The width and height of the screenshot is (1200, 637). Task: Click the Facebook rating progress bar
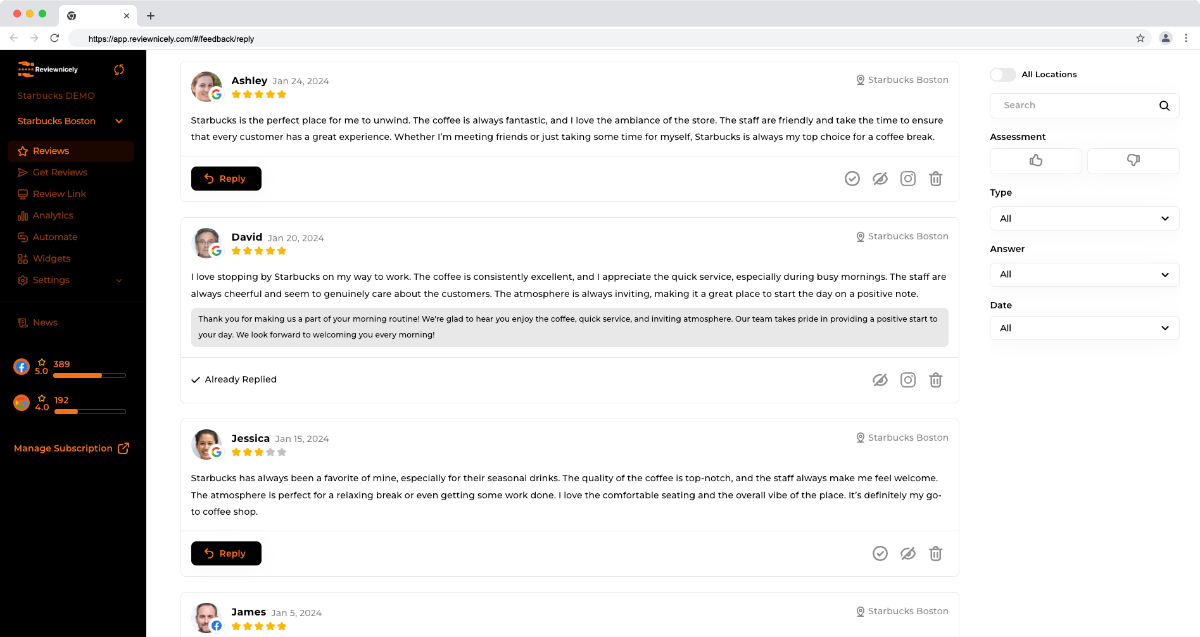point(89,375)
